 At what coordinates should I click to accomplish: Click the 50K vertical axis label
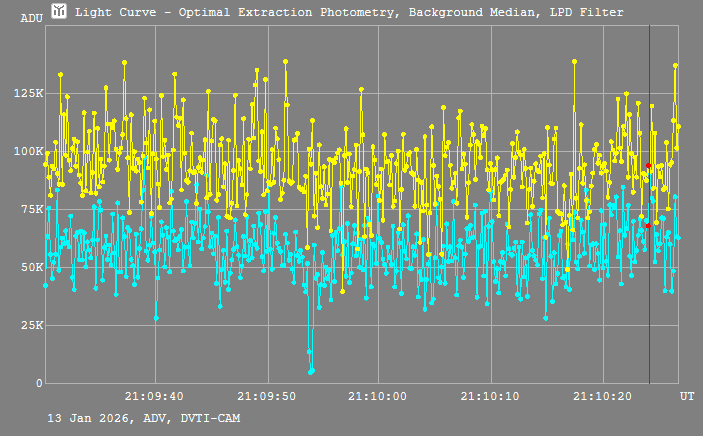[30, 267]
